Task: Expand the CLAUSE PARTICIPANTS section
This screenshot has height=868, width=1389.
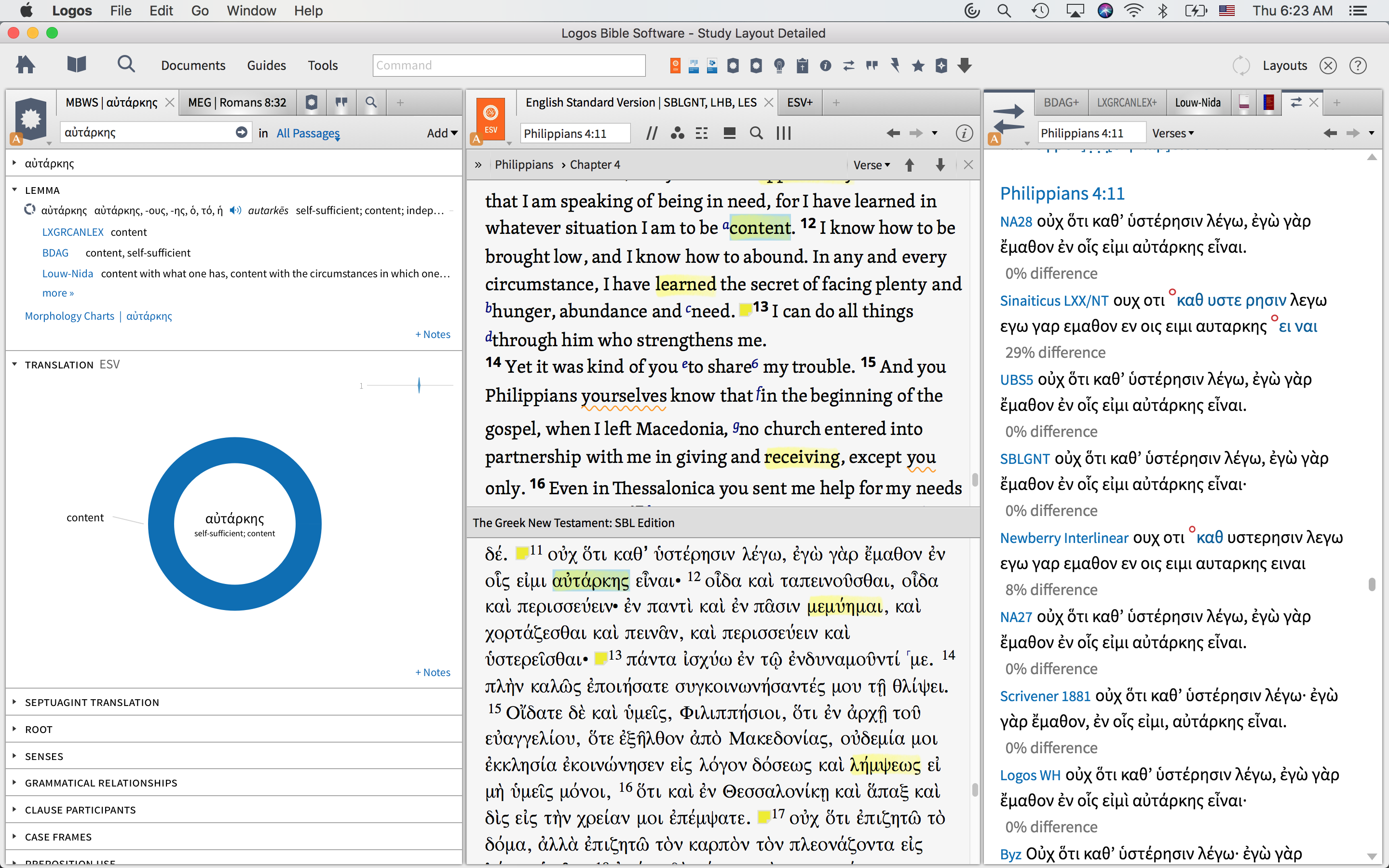Action: tap(14, 809)
